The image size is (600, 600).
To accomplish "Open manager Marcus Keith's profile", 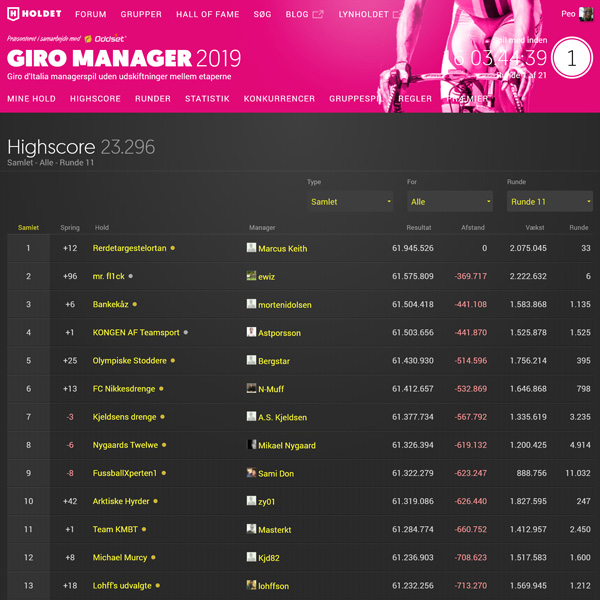I will (x=282, y=248).
